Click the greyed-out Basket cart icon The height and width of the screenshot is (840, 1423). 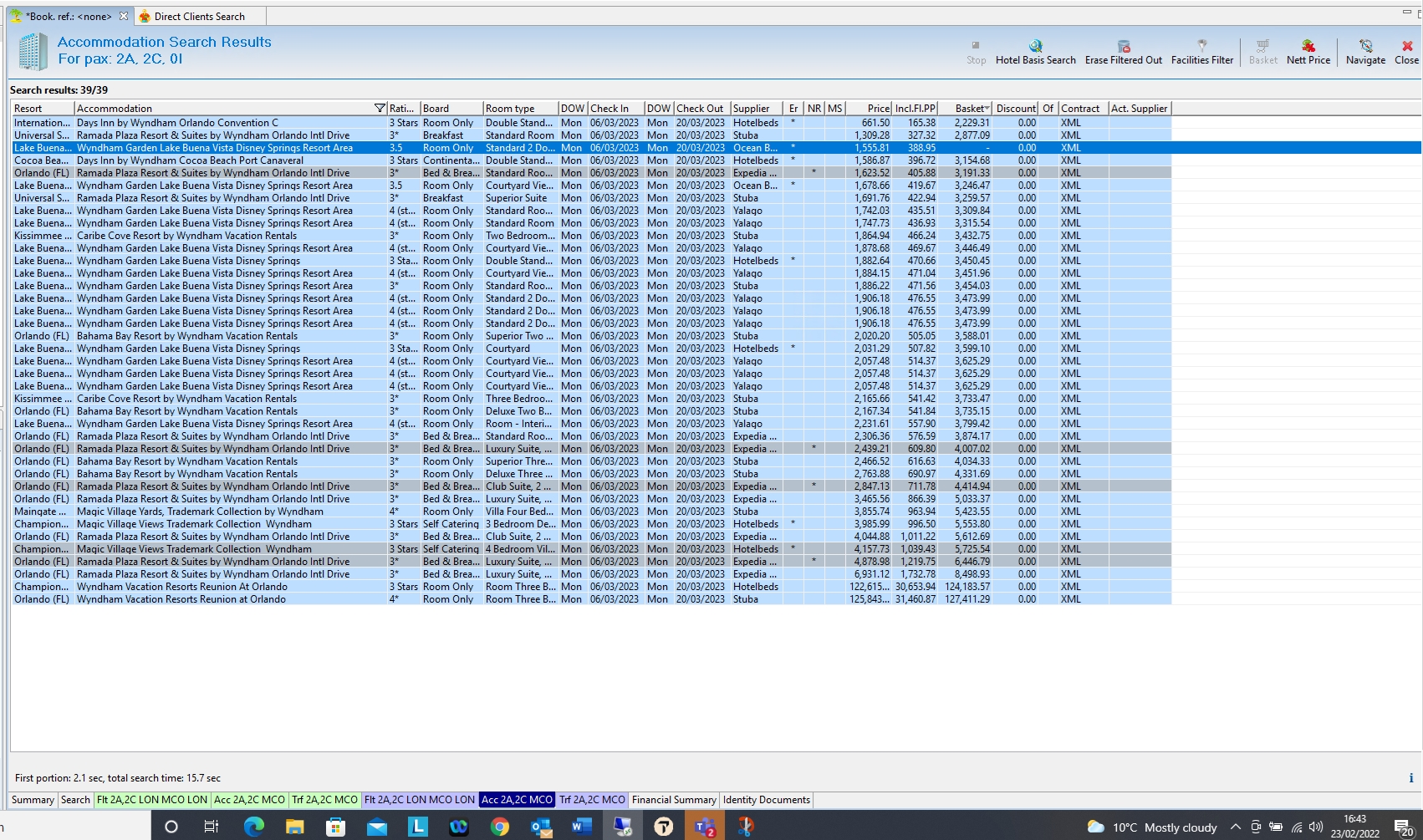[x=1262, y=46]
